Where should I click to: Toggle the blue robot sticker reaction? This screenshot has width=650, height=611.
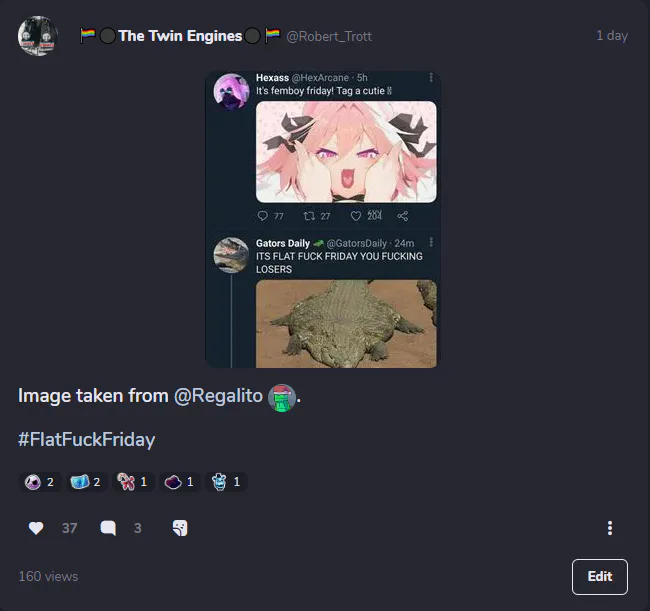click(x=226, y=482)
